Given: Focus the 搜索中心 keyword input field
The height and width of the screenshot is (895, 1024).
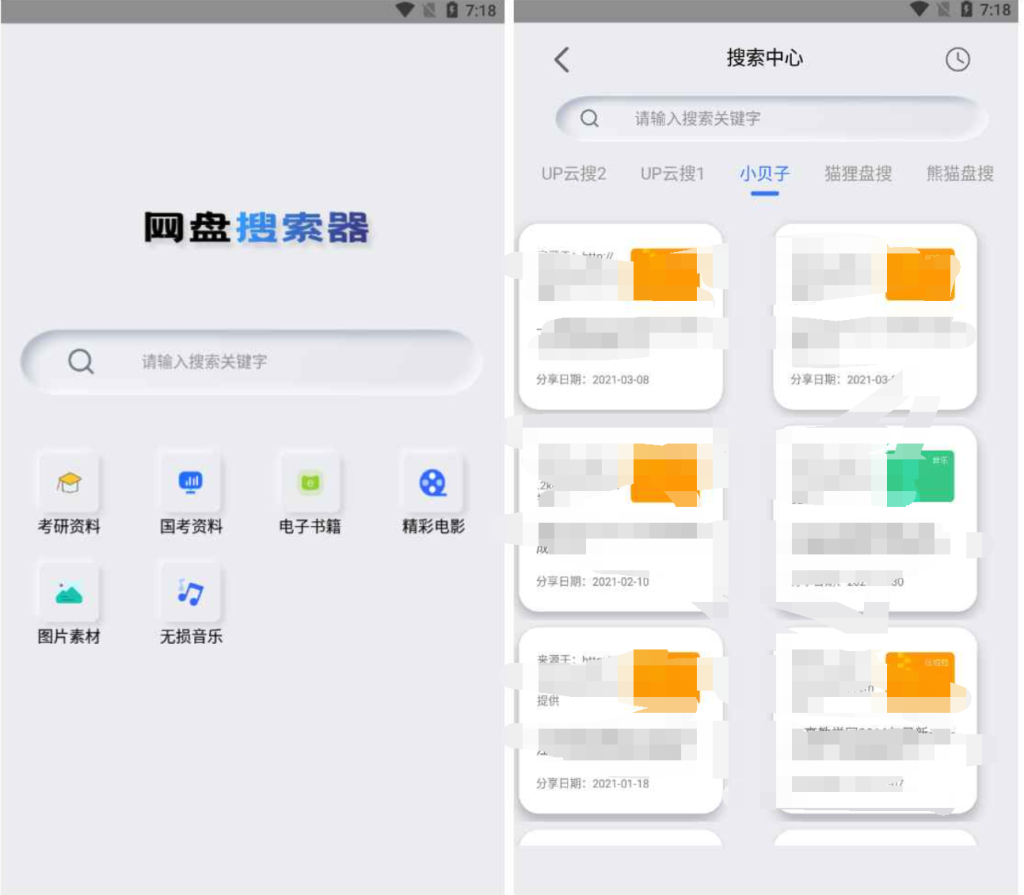Looking at the screenshot, I should pos(790,118).
